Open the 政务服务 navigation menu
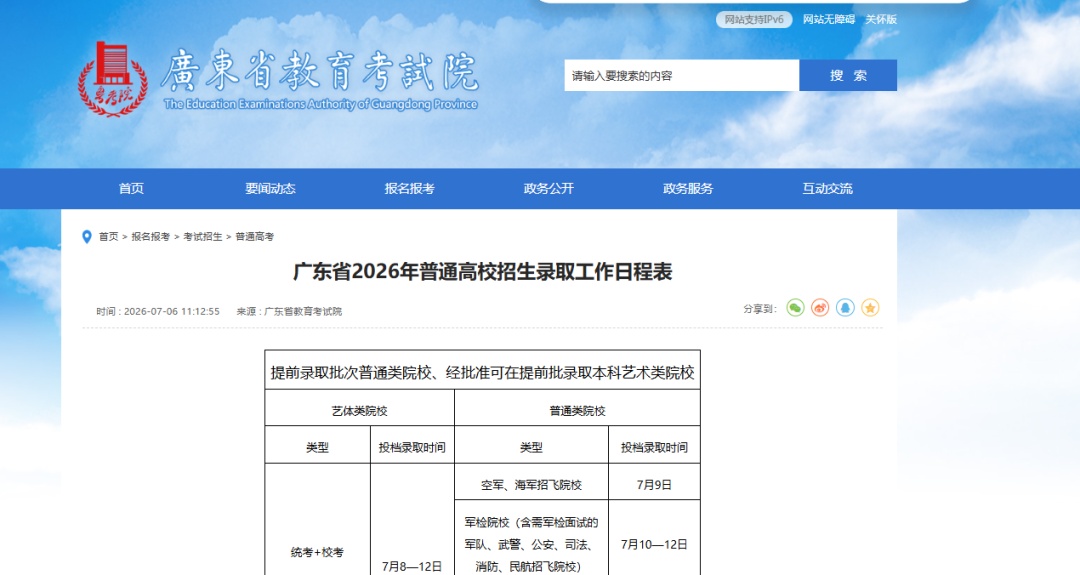The height and width of the screenshot is (575, 1080). (687, 188)
